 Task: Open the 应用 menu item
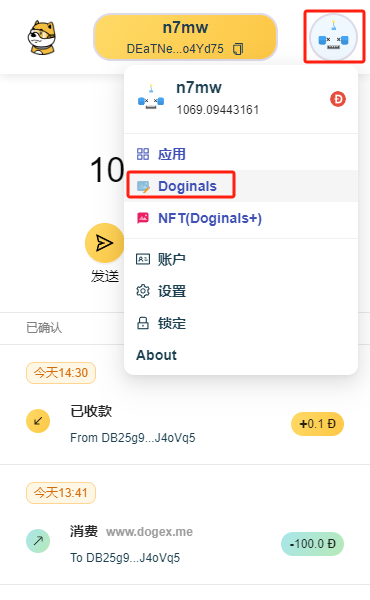click(241, 154)
